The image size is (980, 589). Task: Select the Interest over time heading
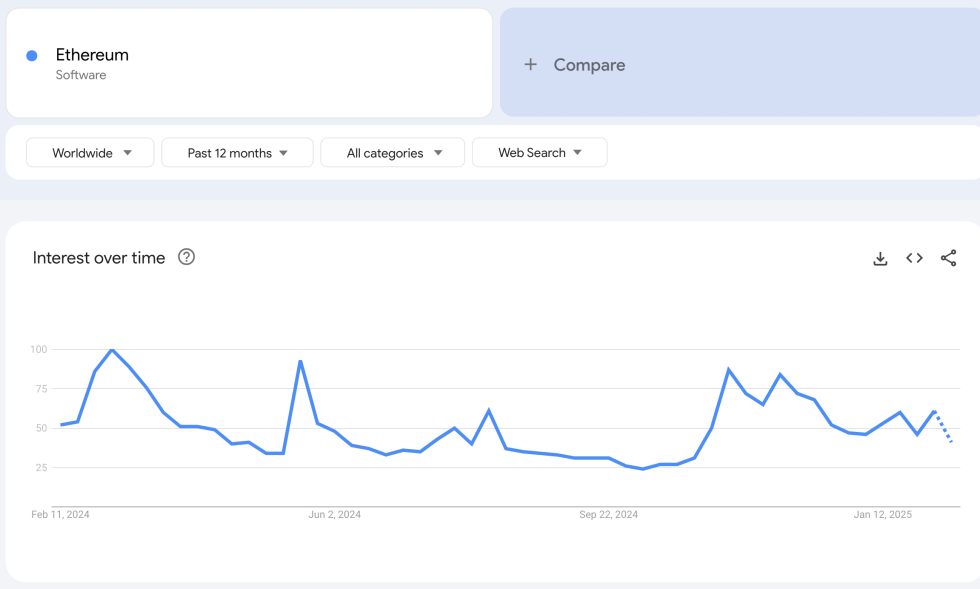pos(99,258)
